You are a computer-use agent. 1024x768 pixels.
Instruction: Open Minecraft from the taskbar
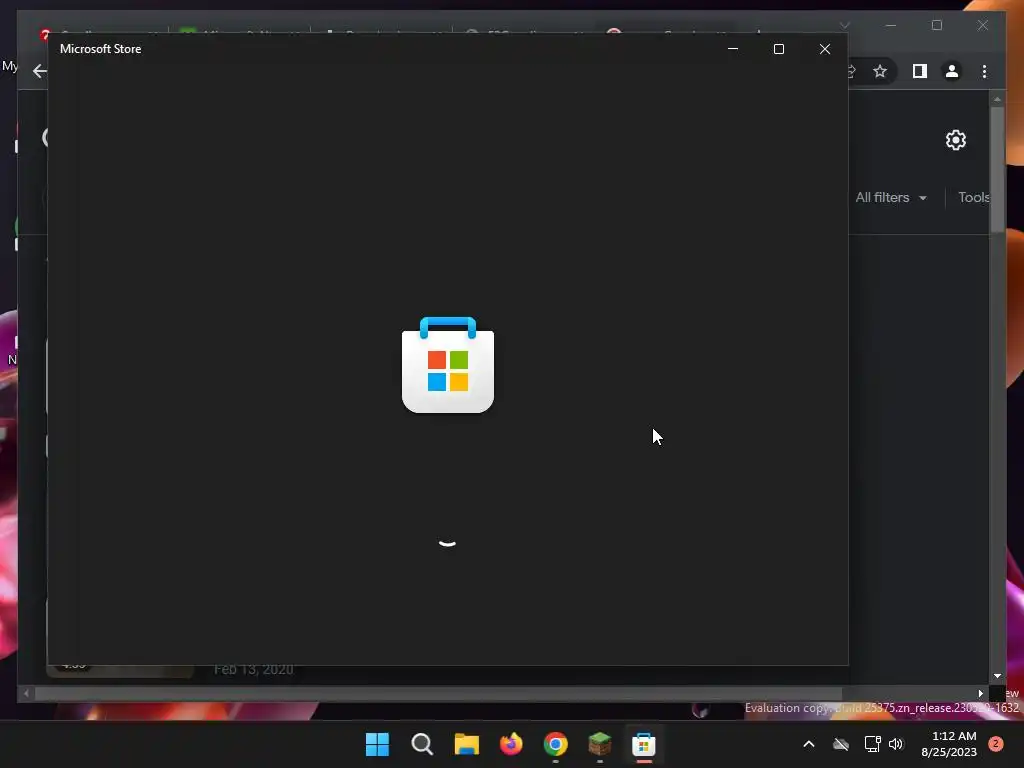600,744
